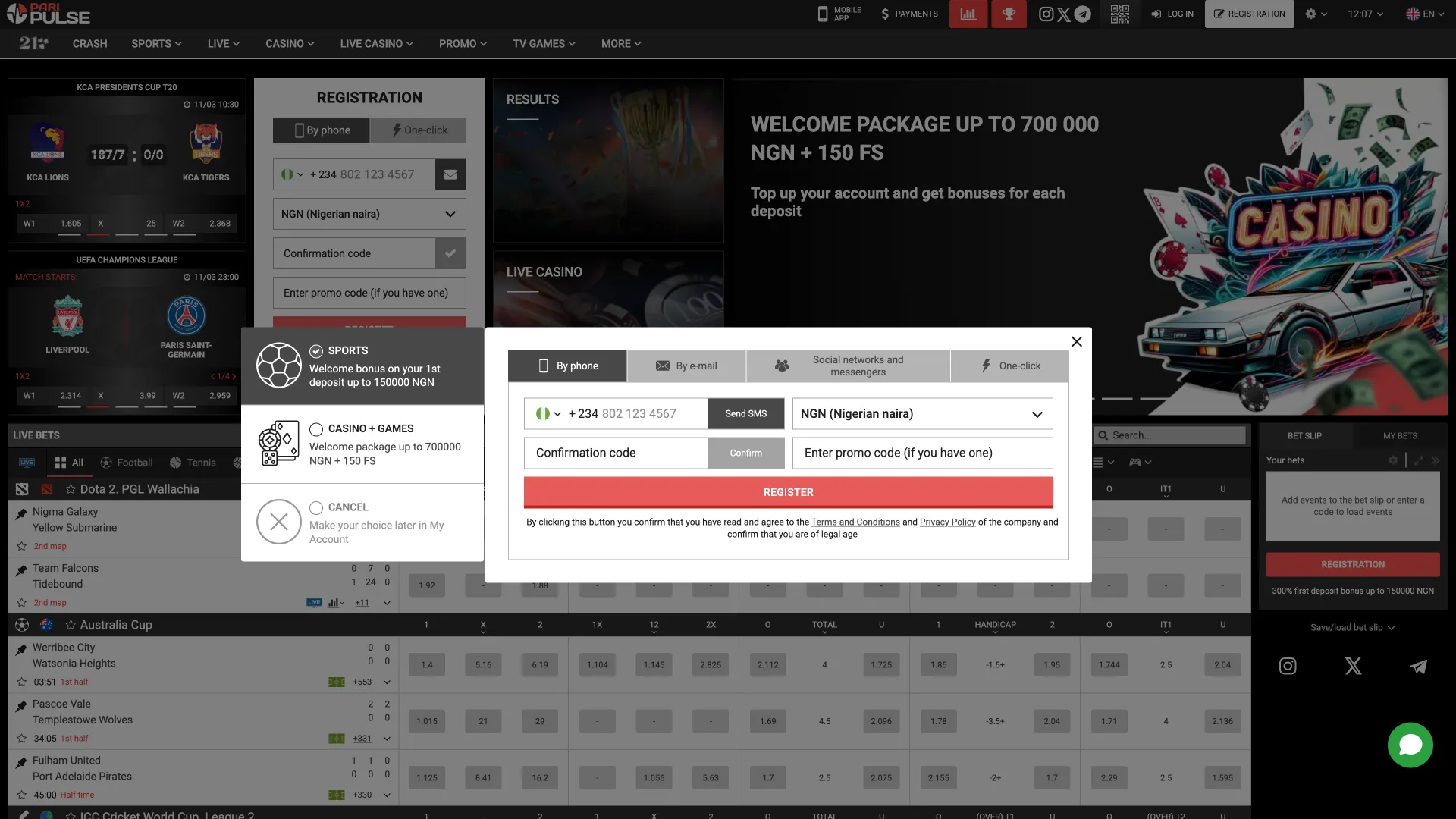Open the Mobile App link

tap(839, 14)
